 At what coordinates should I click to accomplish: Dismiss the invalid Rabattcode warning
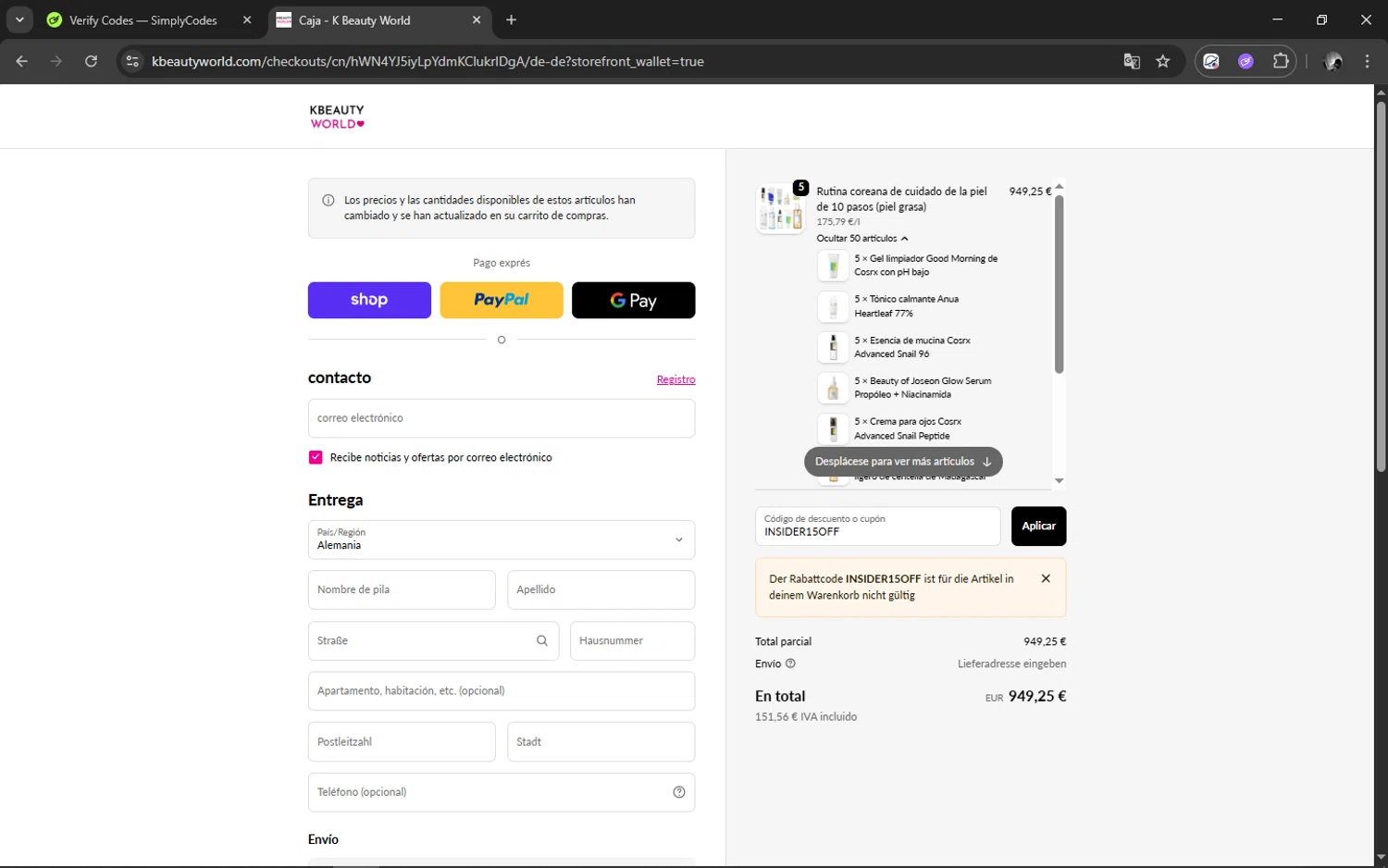coord(1046,578)
